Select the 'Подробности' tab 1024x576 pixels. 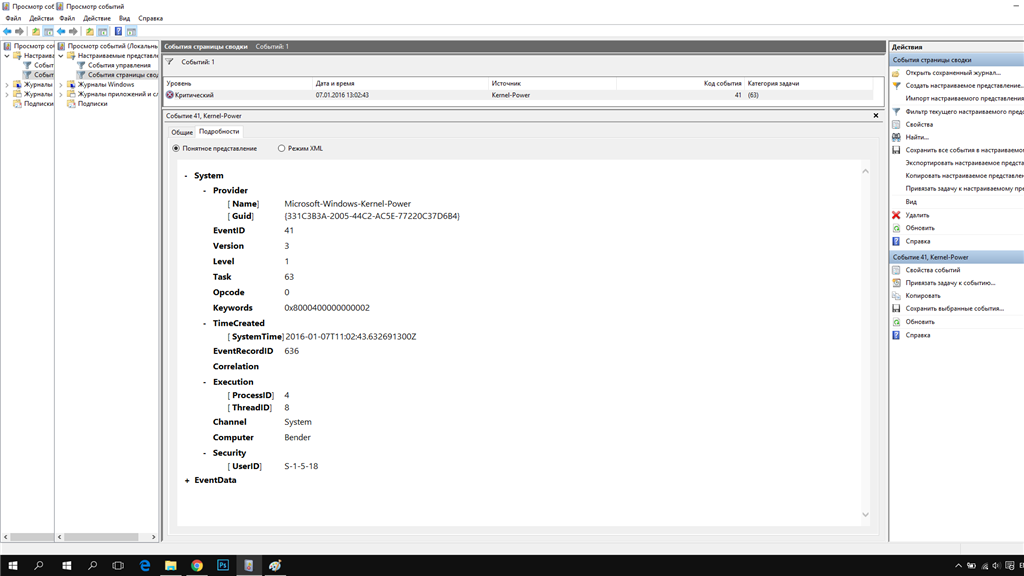coord(219,131)
